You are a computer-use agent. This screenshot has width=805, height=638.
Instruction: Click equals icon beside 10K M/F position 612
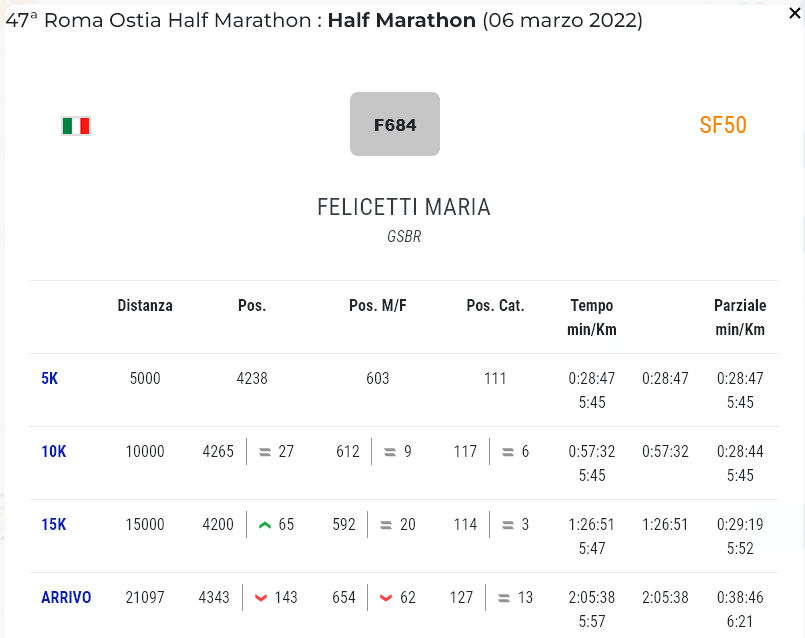point(390,452)
